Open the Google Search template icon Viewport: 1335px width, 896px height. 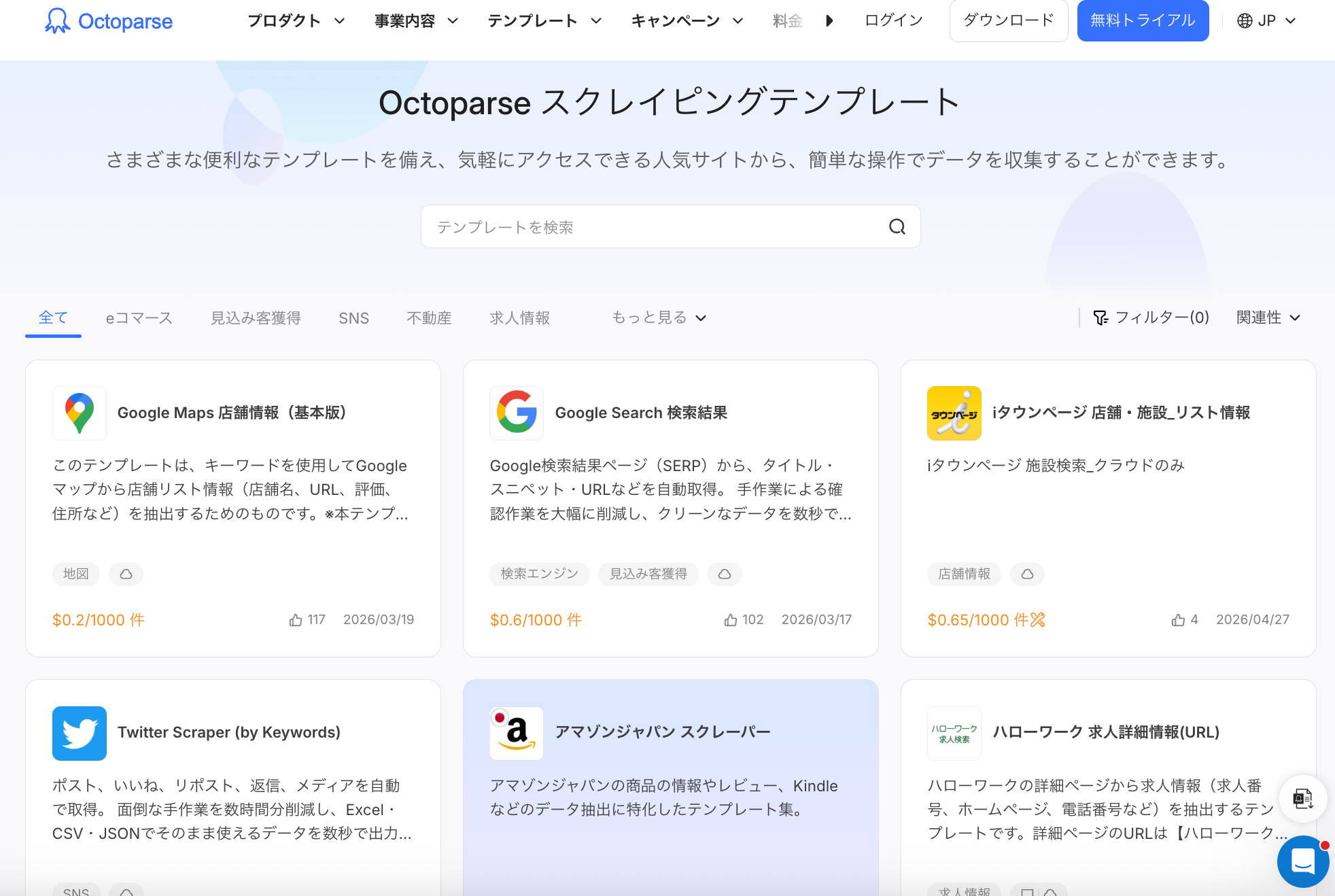pos(517,413)
